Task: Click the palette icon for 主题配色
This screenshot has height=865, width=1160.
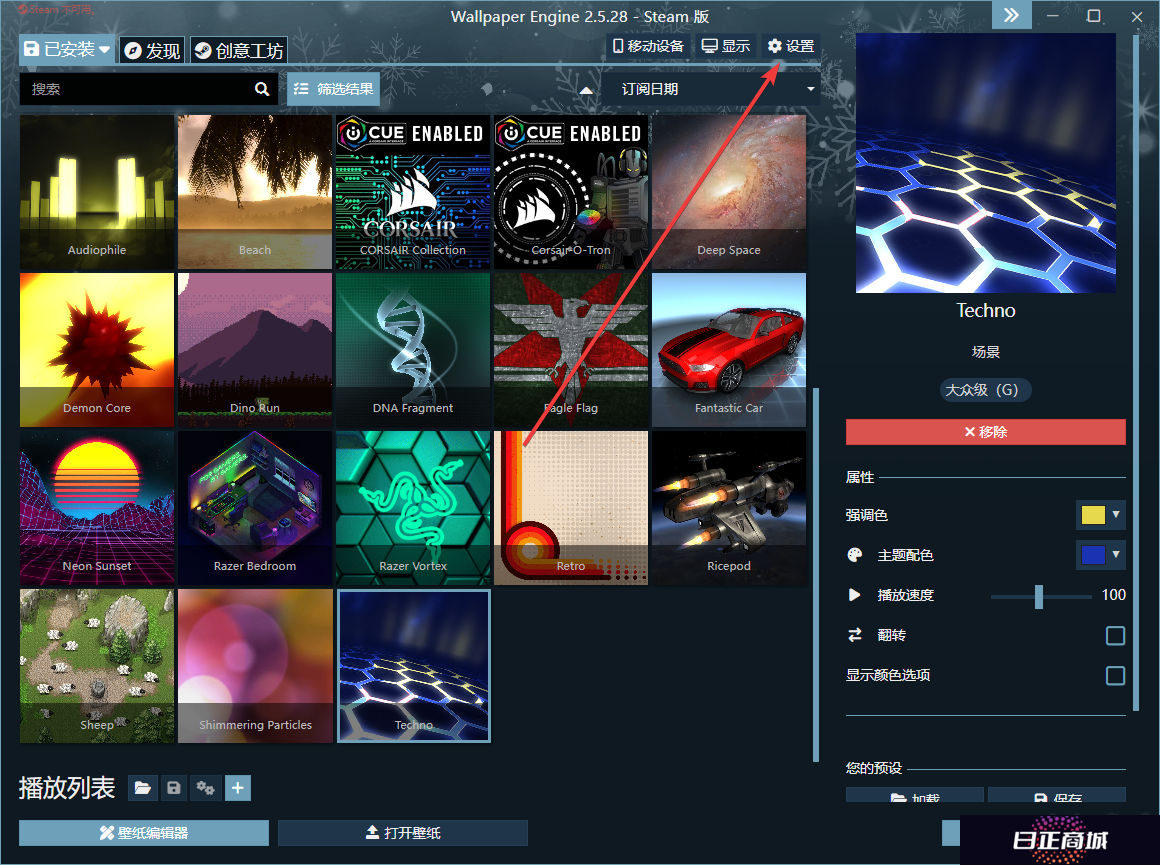Action: (x=854, y=555)
